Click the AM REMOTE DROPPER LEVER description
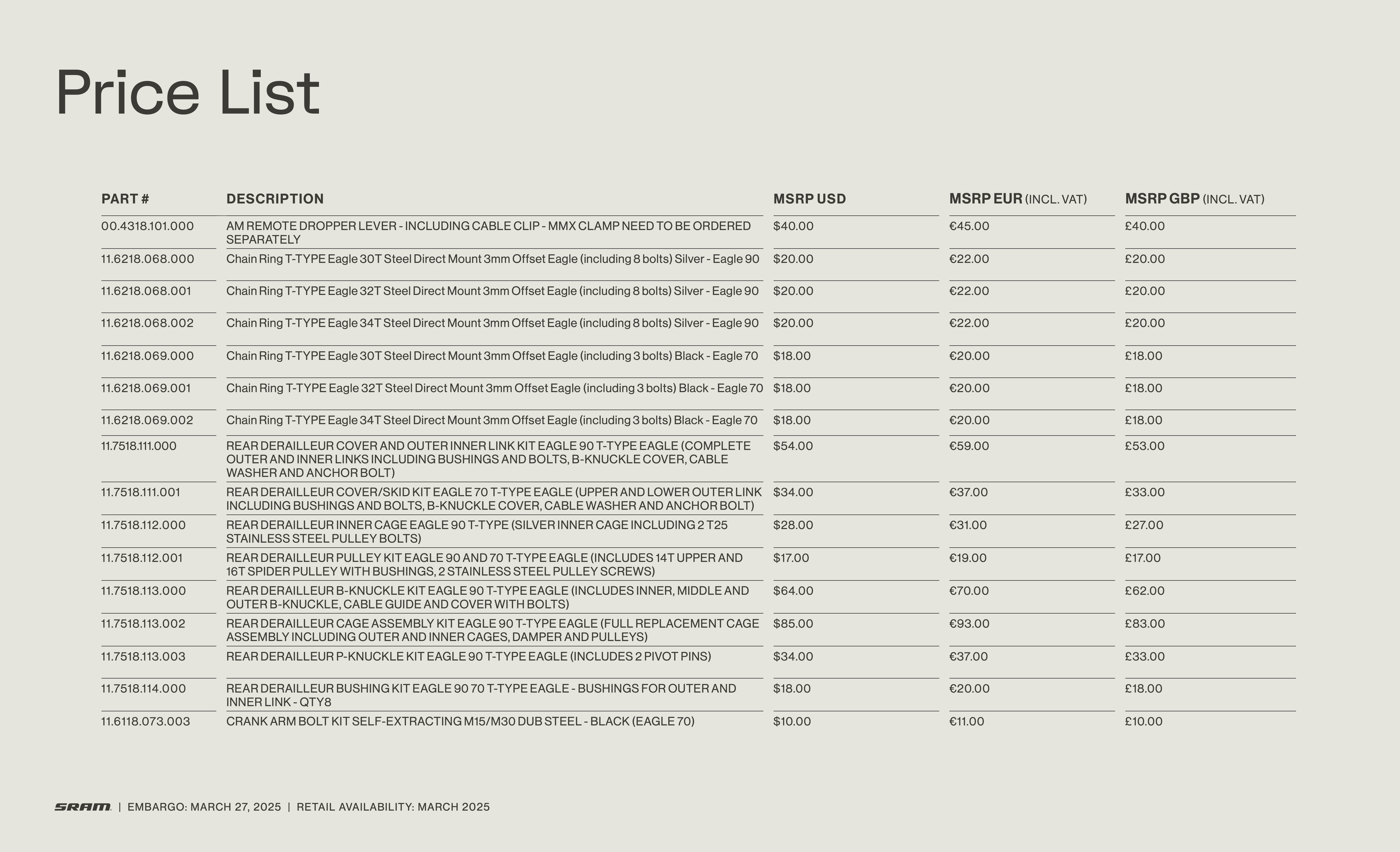This screenshot has height=852, width=1400. [489, 233]
